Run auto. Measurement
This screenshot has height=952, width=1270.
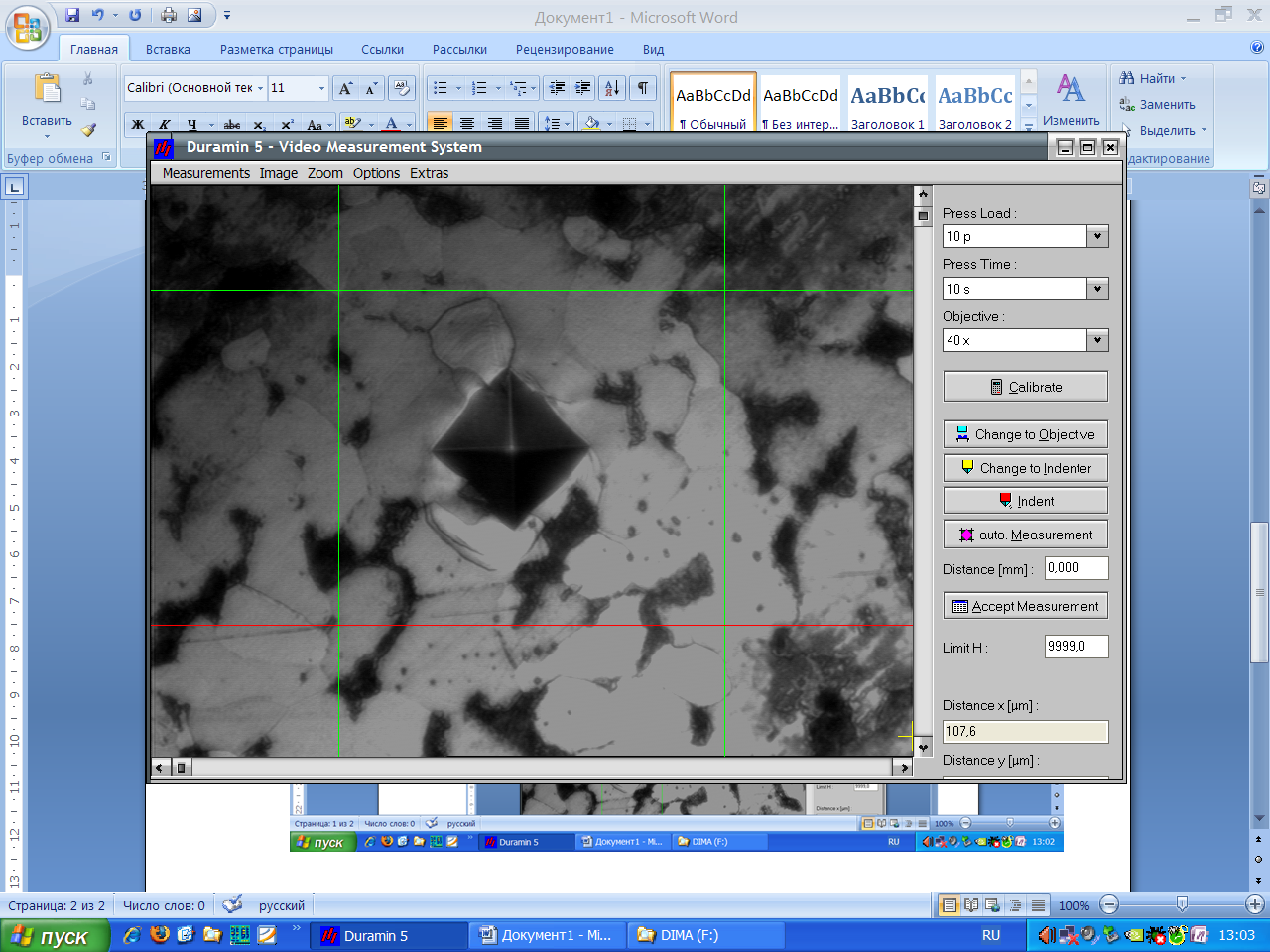[1025, 535]
